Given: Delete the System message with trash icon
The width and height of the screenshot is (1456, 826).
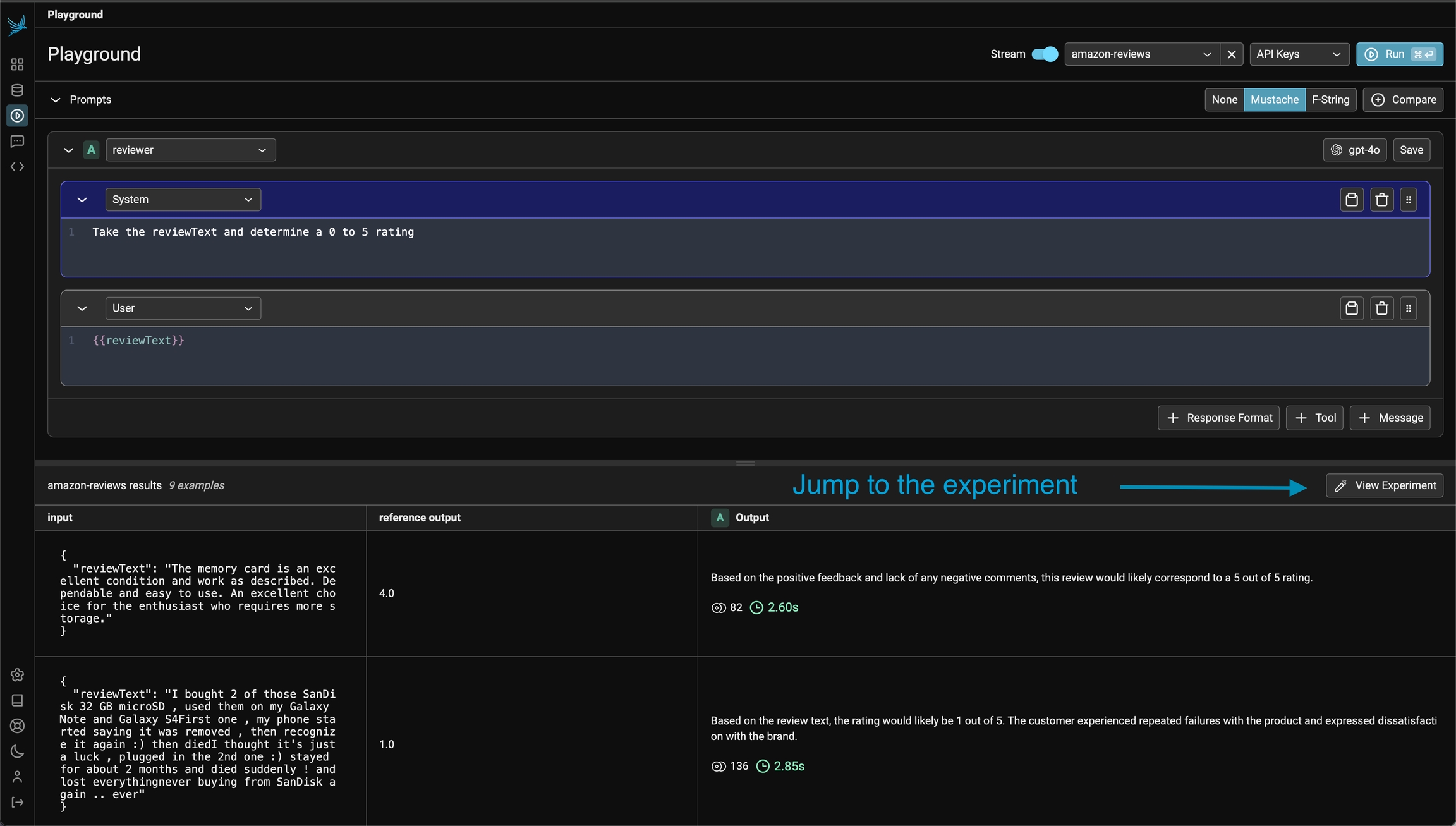Looking at the screenshot, I should point(1381,200).
